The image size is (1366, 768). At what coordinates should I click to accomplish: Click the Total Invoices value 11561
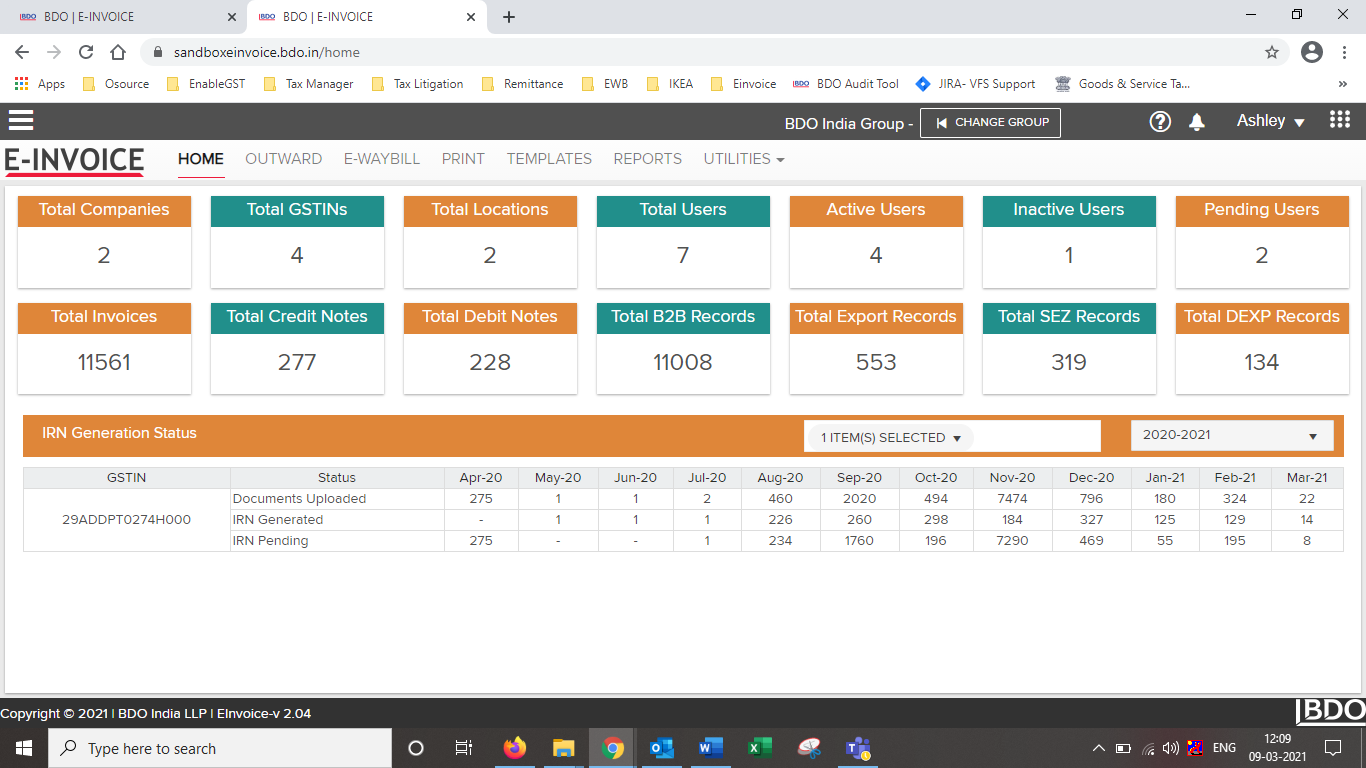click(104, 362)
